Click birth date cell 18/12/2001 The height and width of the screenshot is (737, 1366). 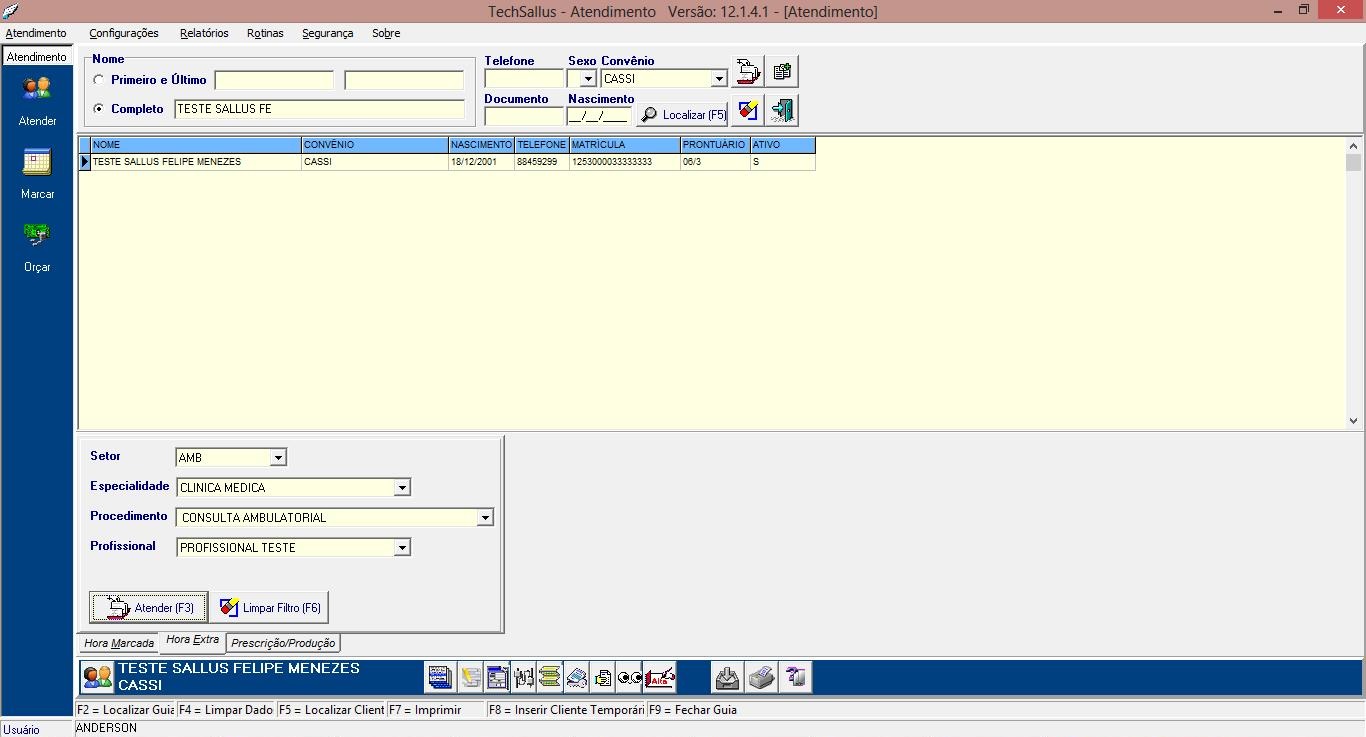click(x=481, y=162)
